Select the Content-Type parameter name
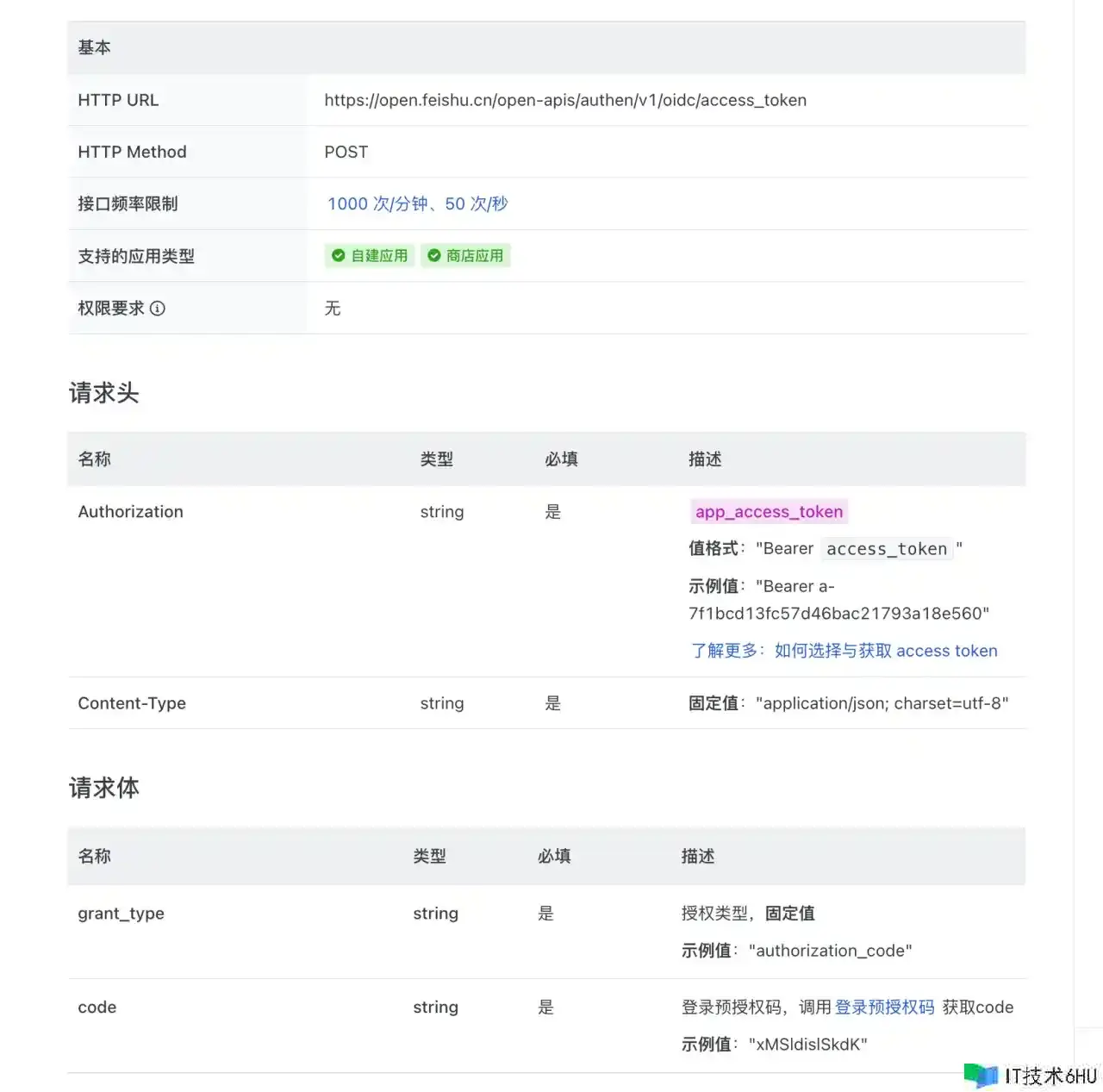 tap(132, 703)
